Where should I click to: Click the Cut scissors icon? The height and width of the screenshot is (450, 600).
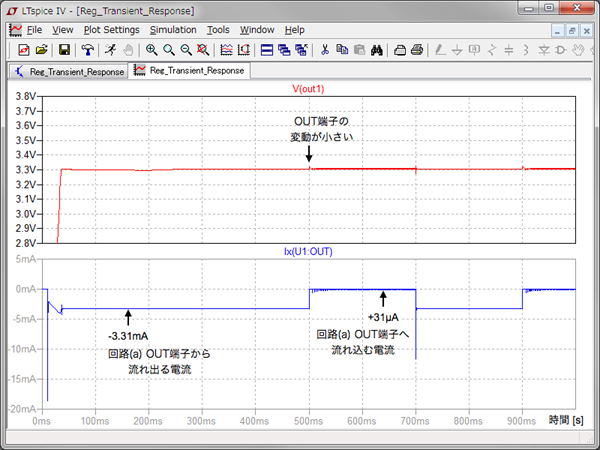(x=324, y=49)
